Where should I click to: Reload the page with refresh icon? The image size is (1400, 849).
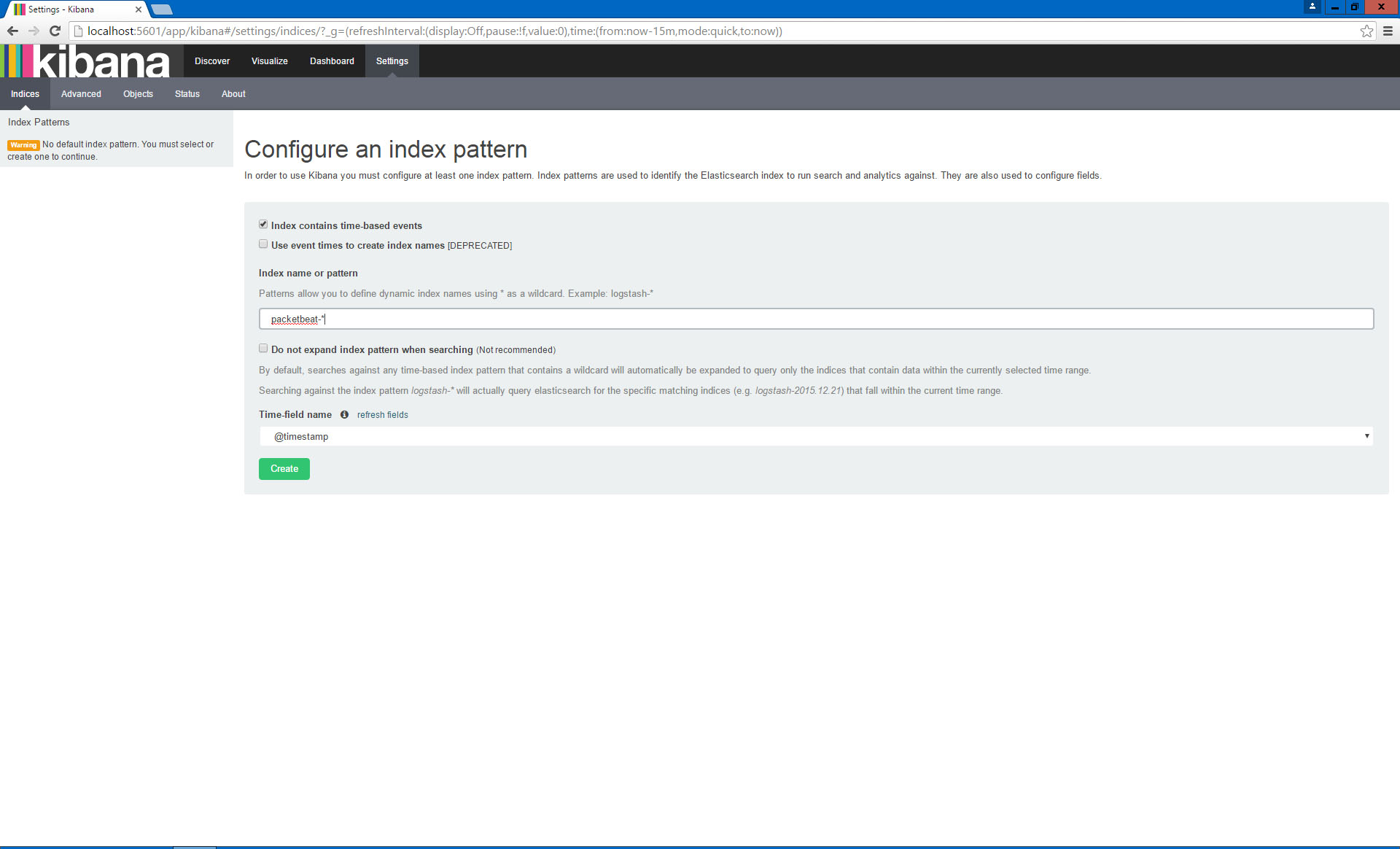(x=55, y=31)
